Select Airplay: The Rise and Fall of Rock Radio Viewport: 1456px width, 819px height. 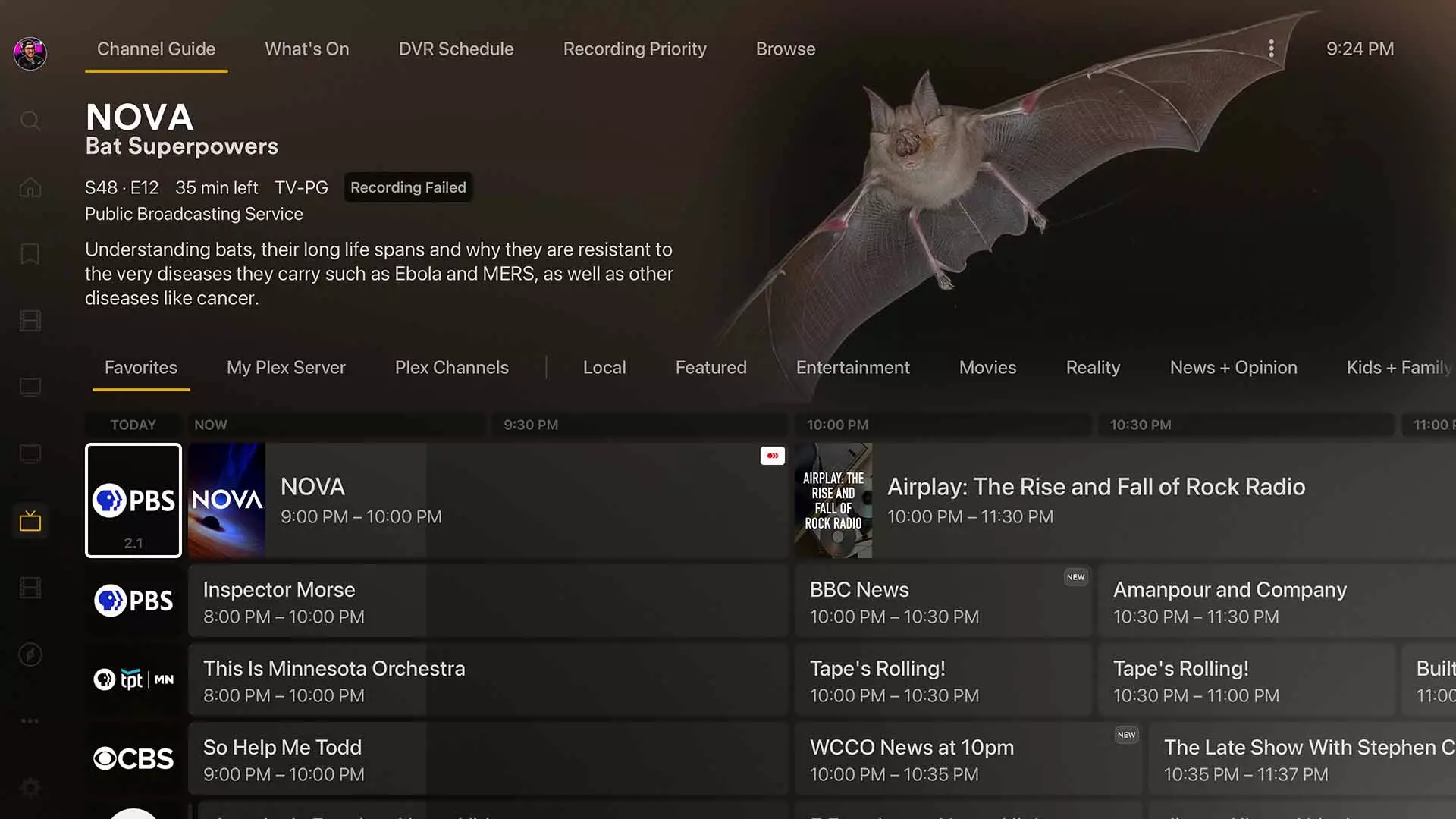[x=1125, y=500]
